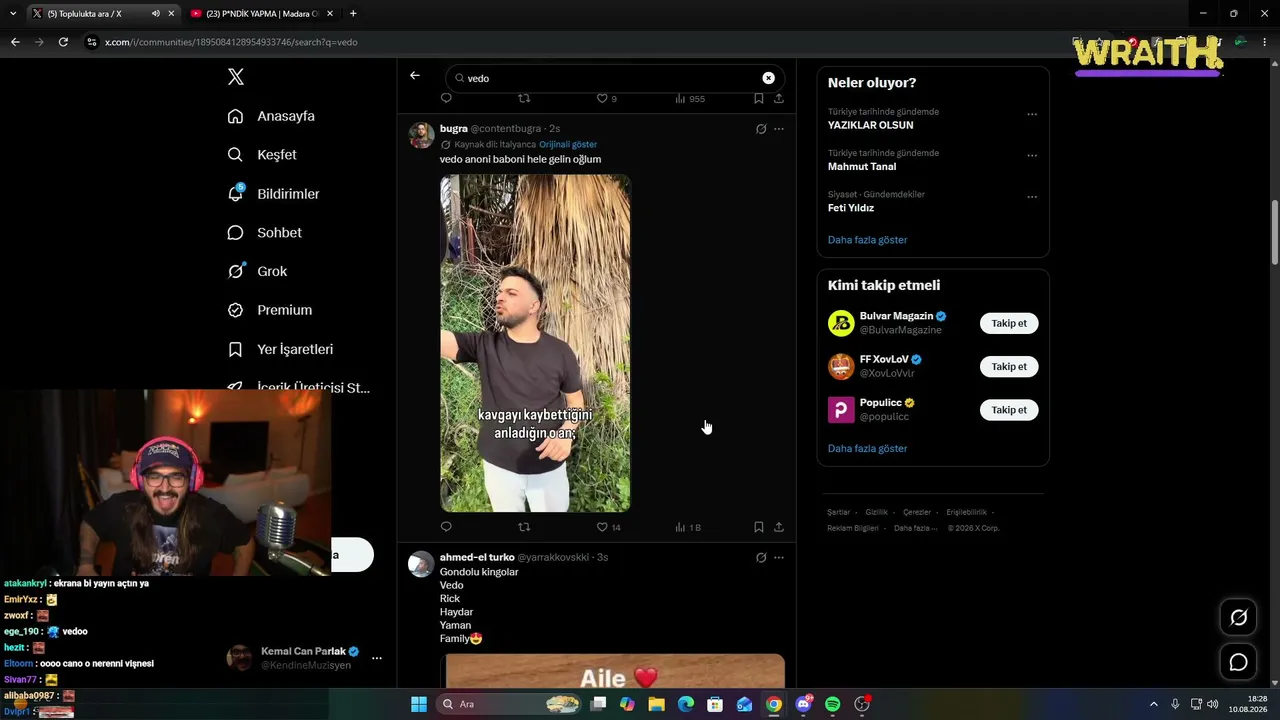Open Grok action on bugra's post
The width and height of the screenshot is (1280, 720).
(761, 129)
